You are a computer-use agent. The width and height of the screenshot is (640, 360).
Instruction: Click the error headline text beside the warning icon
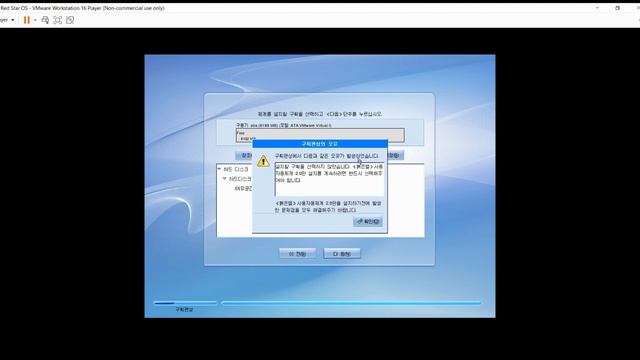[x=327, y=156]
